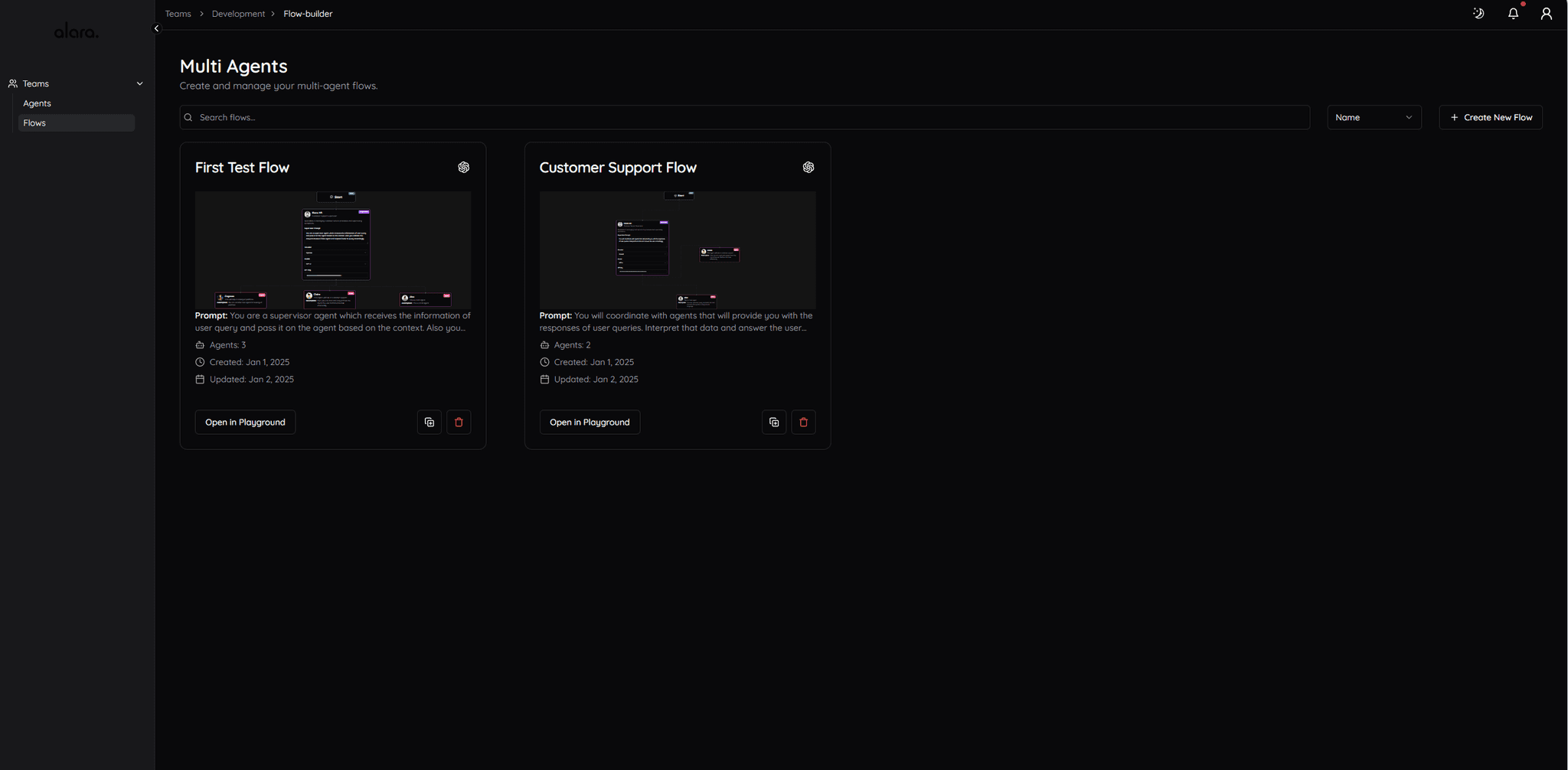
Task: Go to Development in the breadcrumb
Action: pos(238,14)
